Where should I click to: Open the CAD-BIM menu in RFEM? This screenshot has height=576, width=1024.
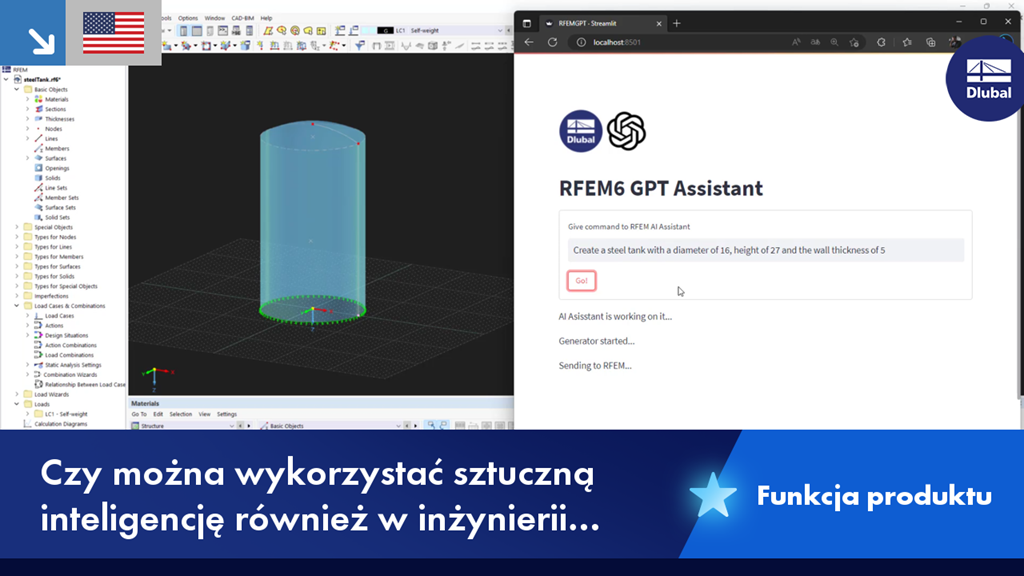tap(243, 18)
